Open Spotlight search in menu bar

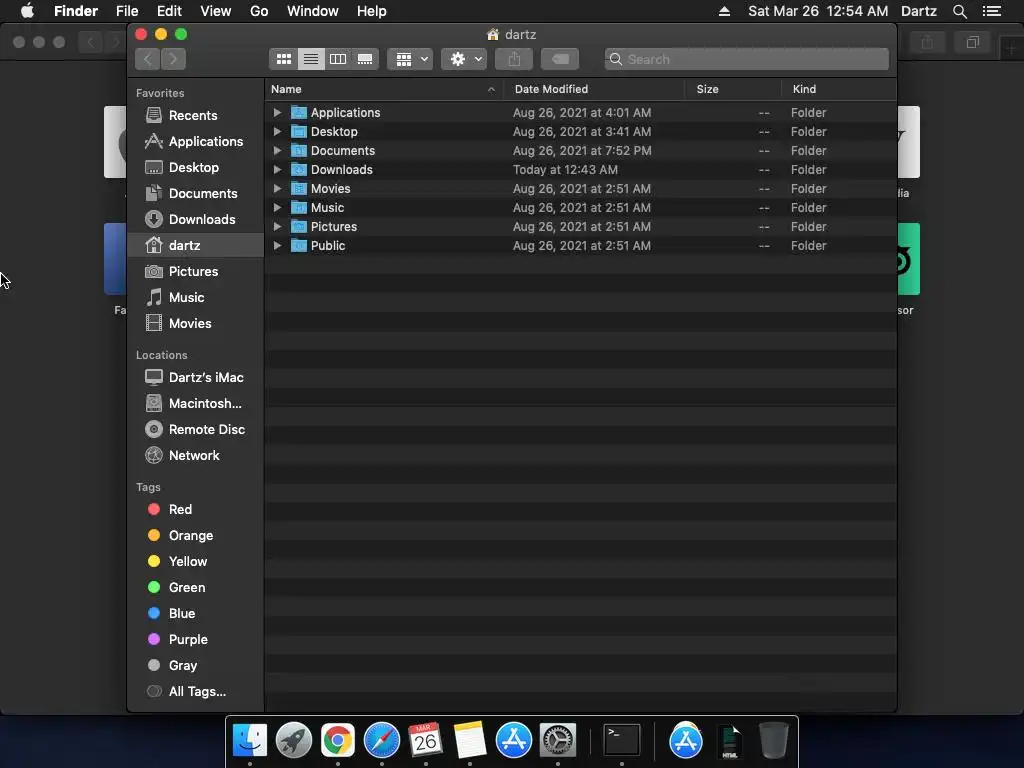(x=959, y=11)
